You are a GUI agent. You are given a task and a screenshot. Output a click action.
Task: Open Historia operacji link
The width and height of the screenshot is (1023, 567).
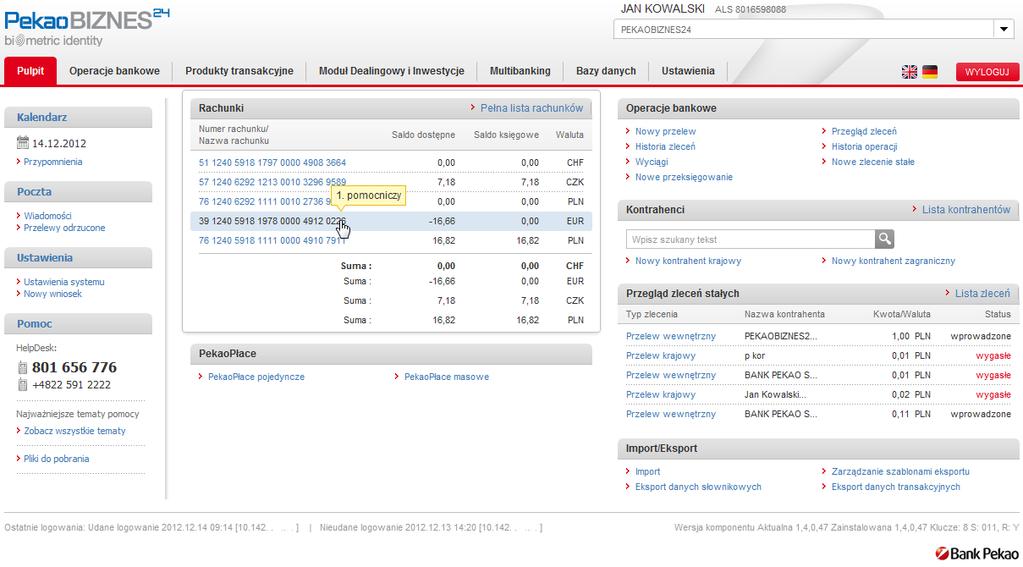[864, 147]
